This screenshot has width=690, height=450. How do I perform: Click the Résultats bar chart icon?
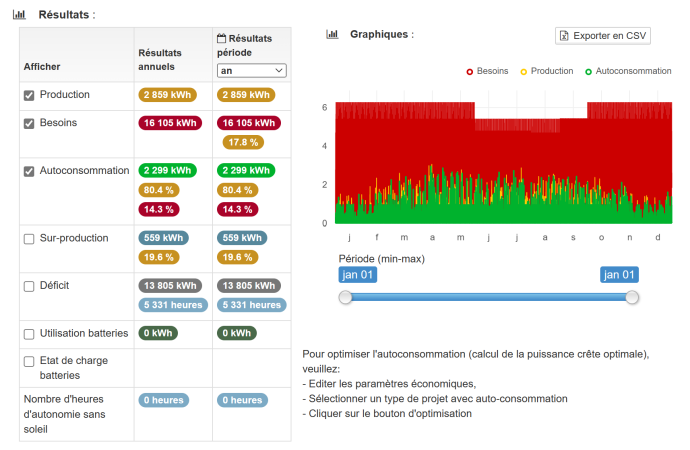pos(19,15)
